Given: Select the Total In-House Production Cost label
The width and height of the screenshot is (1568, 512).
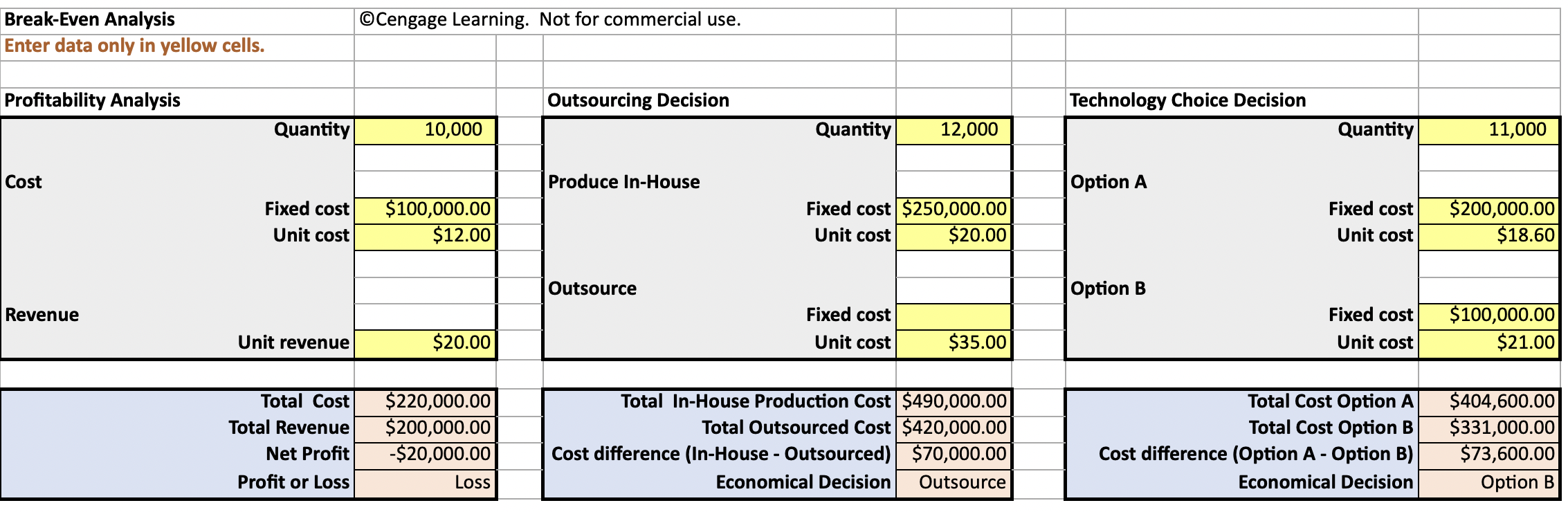Looking at the screenshot, I should 756,402.
